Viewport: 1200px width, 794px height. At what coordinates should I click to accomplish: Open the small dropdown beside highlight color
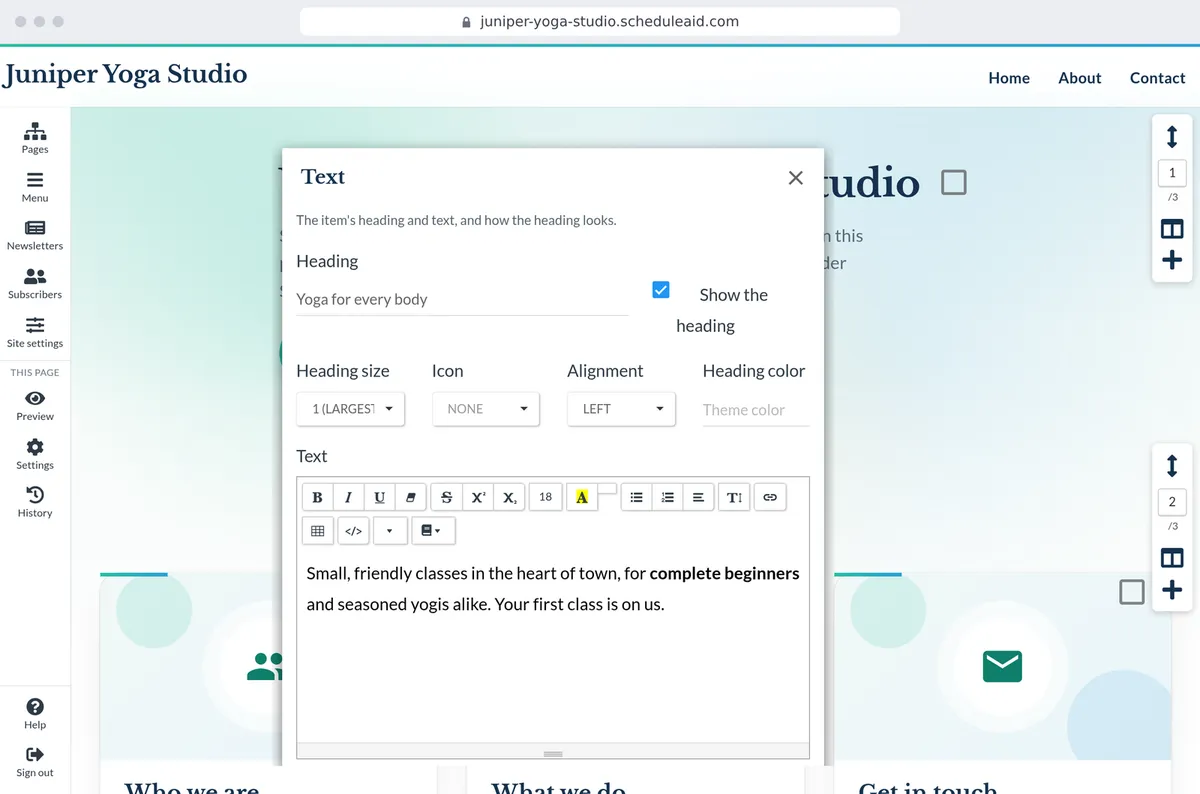[607, 489]
